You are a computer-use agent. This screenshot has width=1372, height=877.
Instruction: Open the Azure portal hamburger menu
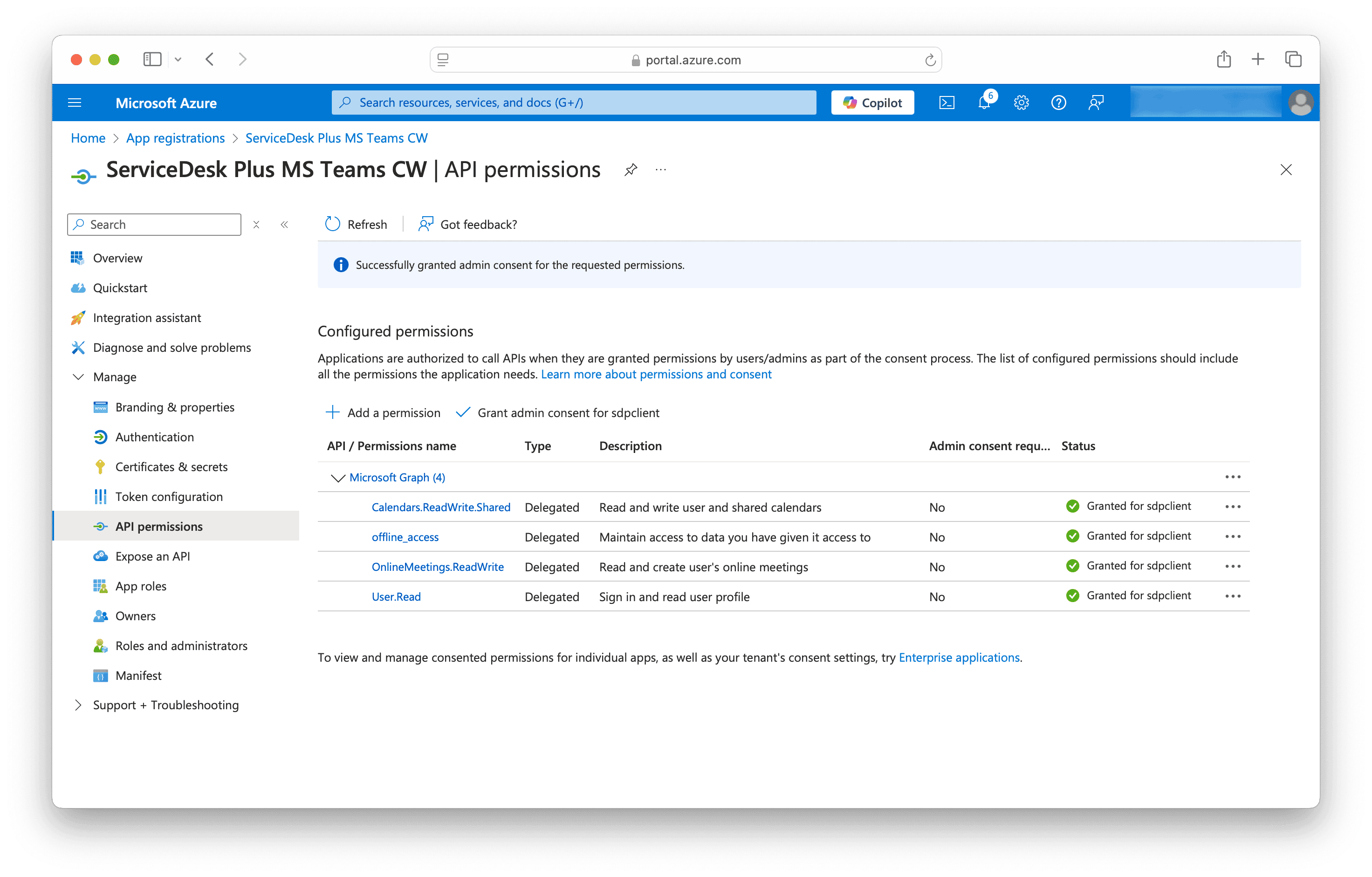pyautogui.click(x=75, y=103)
